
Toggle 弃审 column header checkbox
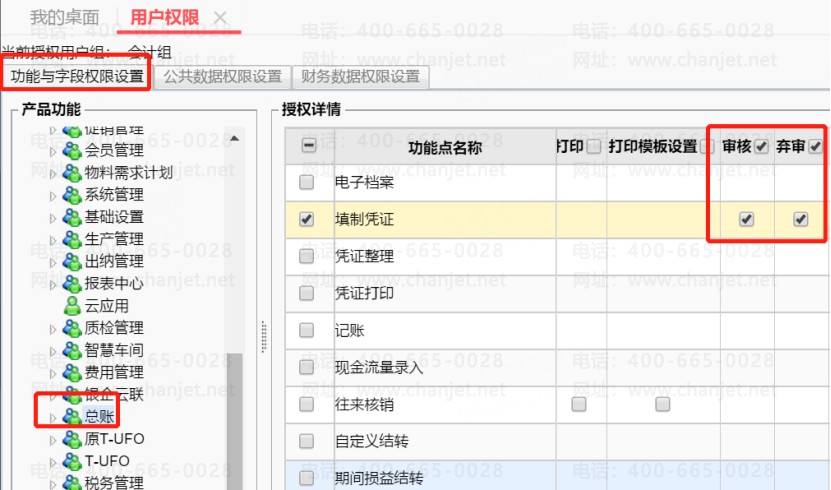pos(815,147)
